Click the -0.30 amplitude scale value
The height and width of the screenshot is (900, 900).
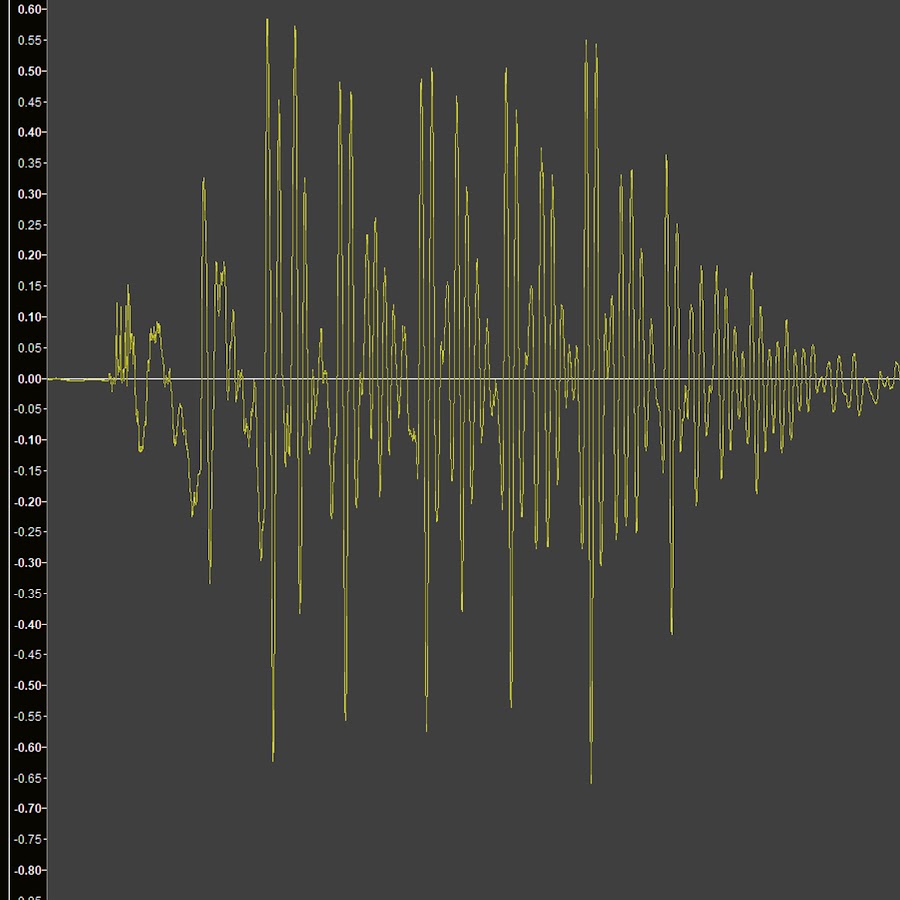click(28, 563)
